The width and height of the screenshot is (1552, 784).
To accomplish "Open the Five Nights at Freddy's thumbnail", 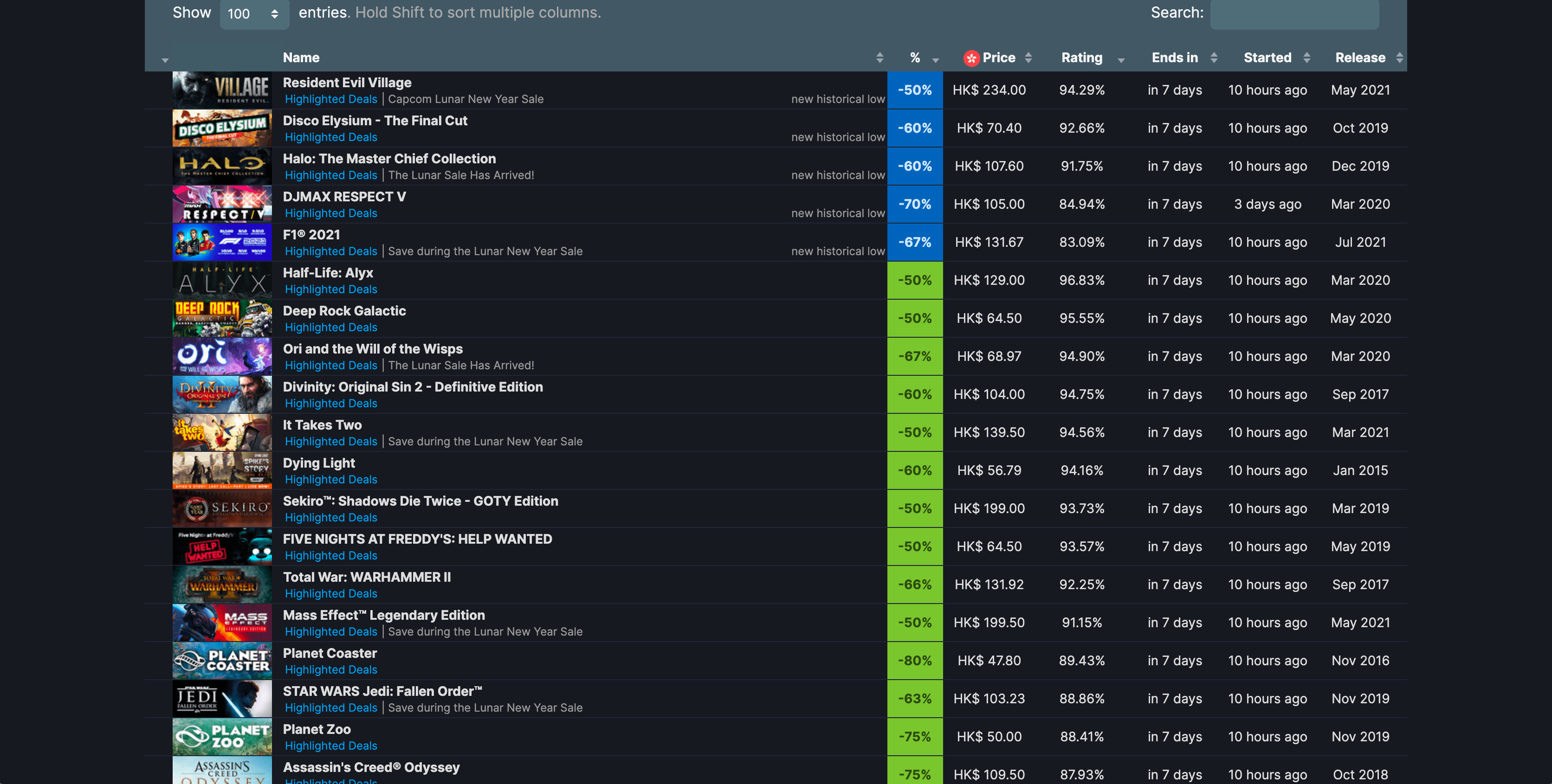I will point(222,546).
